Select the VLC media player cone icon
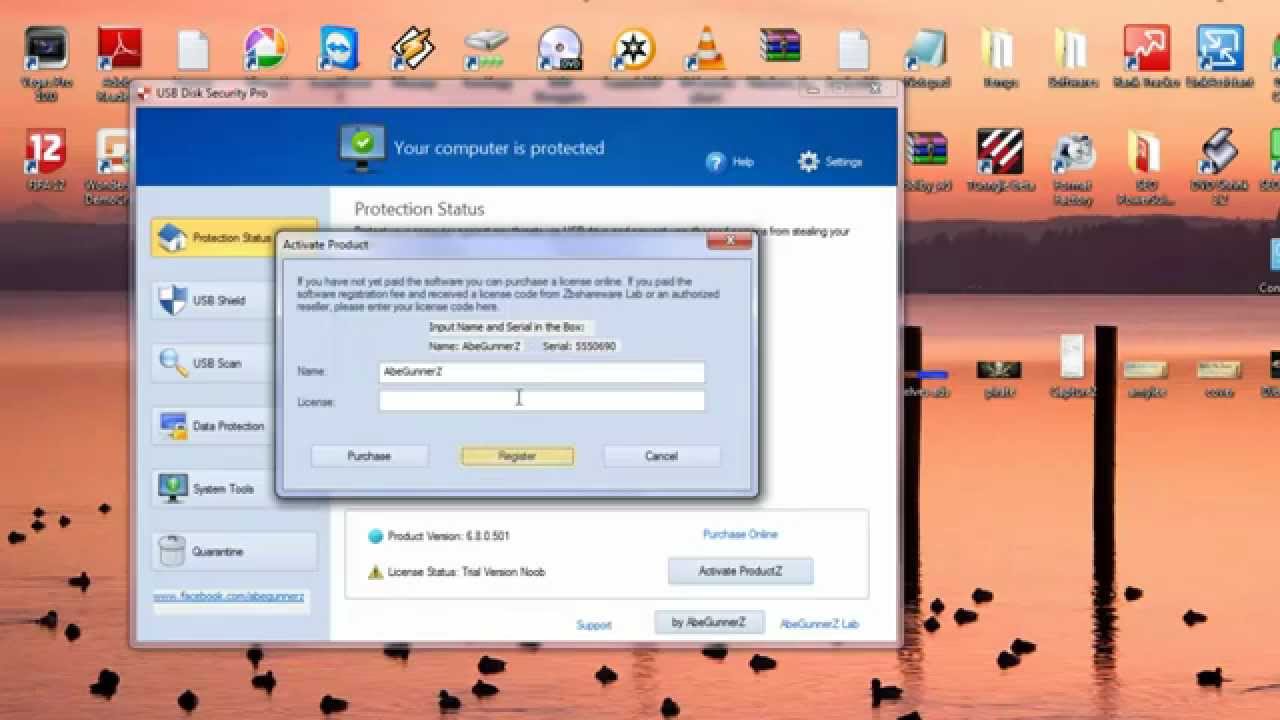Image resolution: width=1280 pixels, height=720 pixels. tap(707, 50)
